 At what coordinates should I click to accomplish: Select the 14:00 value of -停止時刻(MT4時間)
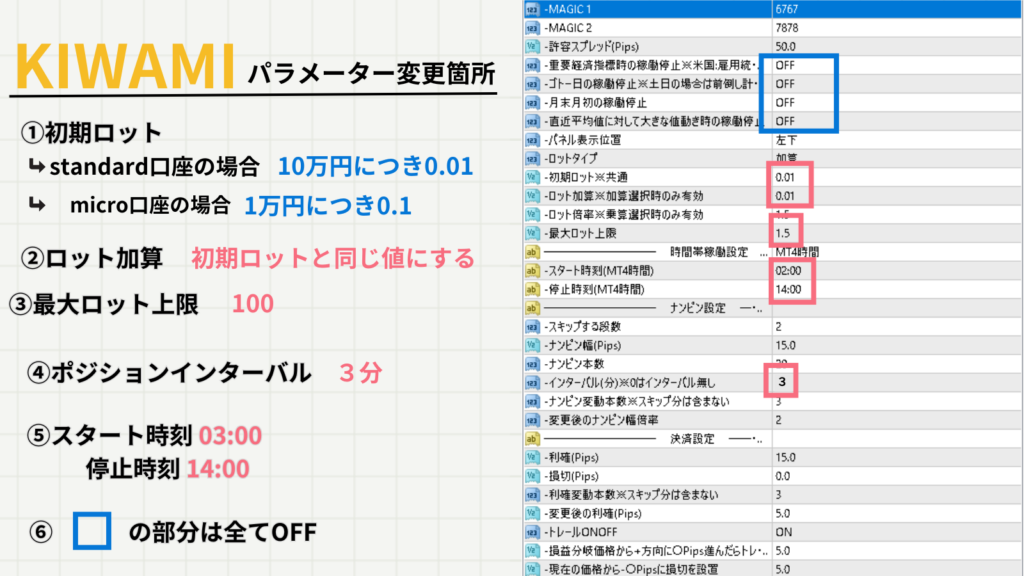[788, 289]
